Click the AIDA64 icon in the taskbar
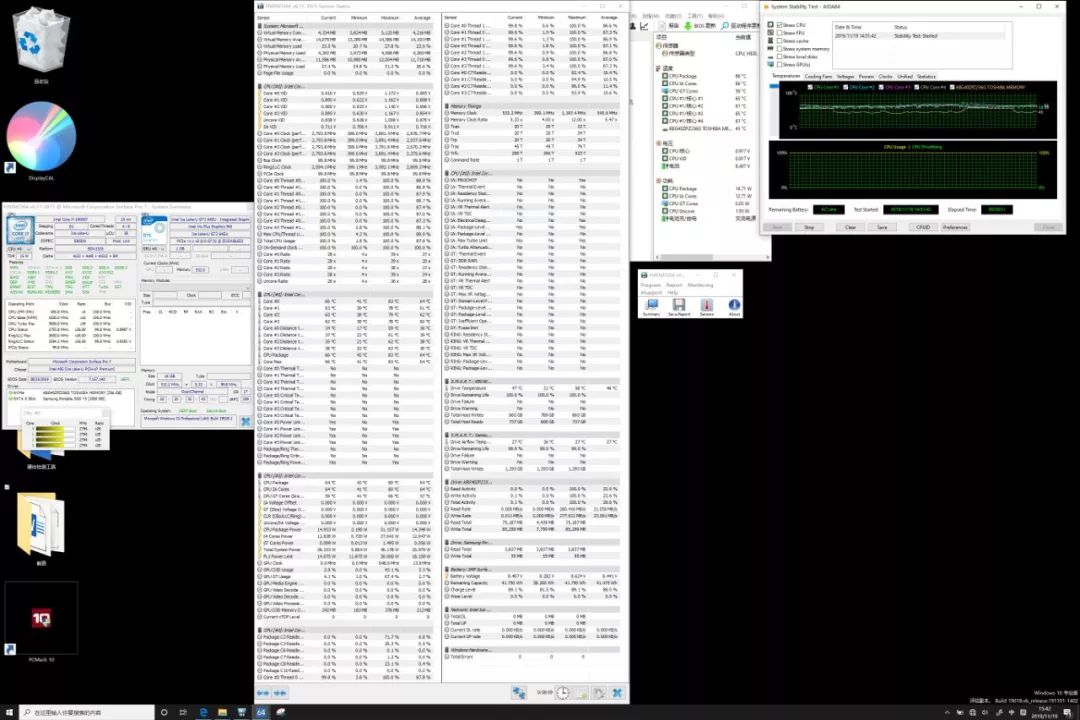The width and height of the screenshot is (1080, 720). [x=261, y=712]
